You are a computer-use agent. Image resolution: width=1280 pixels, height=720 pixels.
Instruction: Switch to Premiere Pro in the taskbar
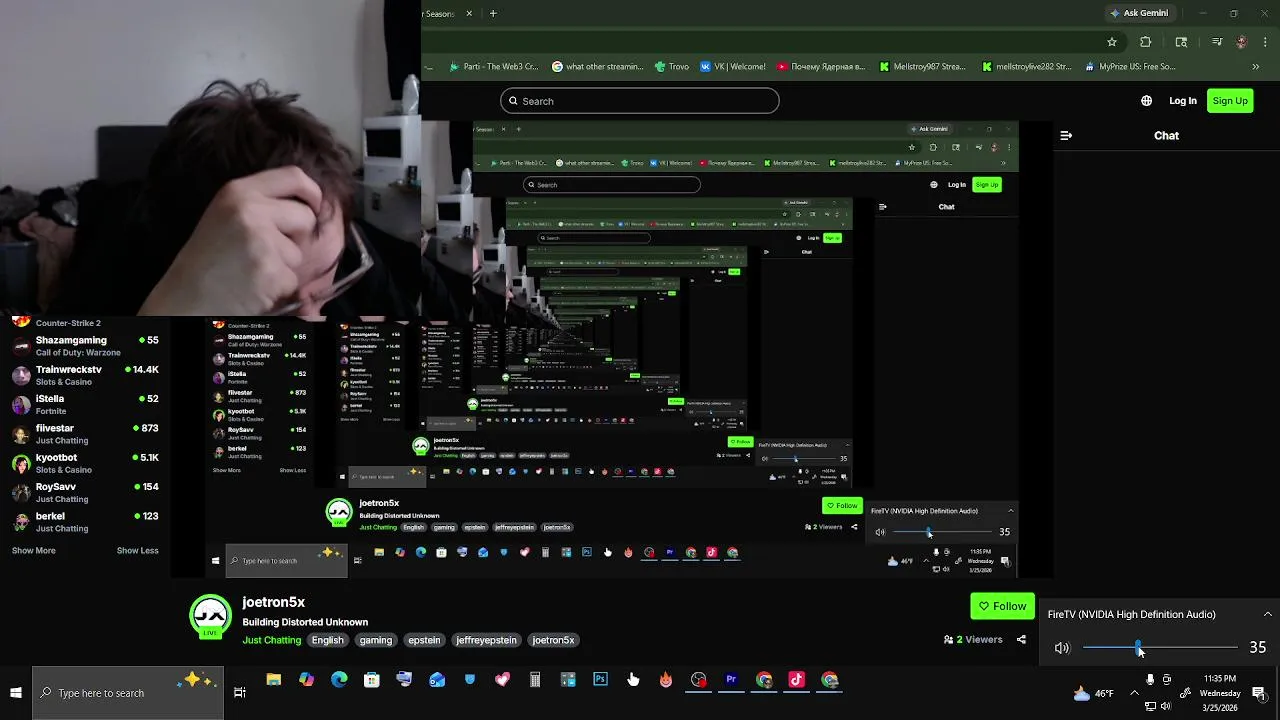coord(731,680)
